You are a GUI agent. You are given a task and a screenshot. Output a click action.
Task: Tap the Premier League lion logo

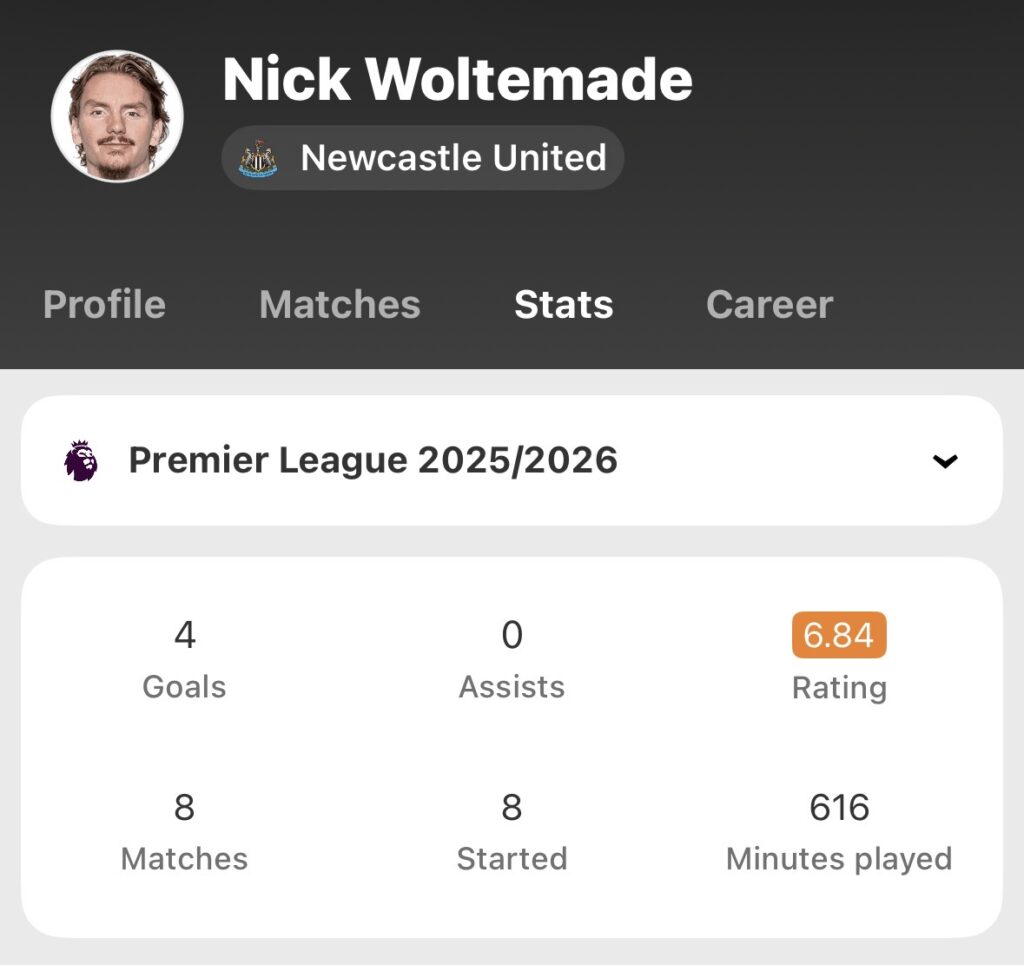coord(81,461)
